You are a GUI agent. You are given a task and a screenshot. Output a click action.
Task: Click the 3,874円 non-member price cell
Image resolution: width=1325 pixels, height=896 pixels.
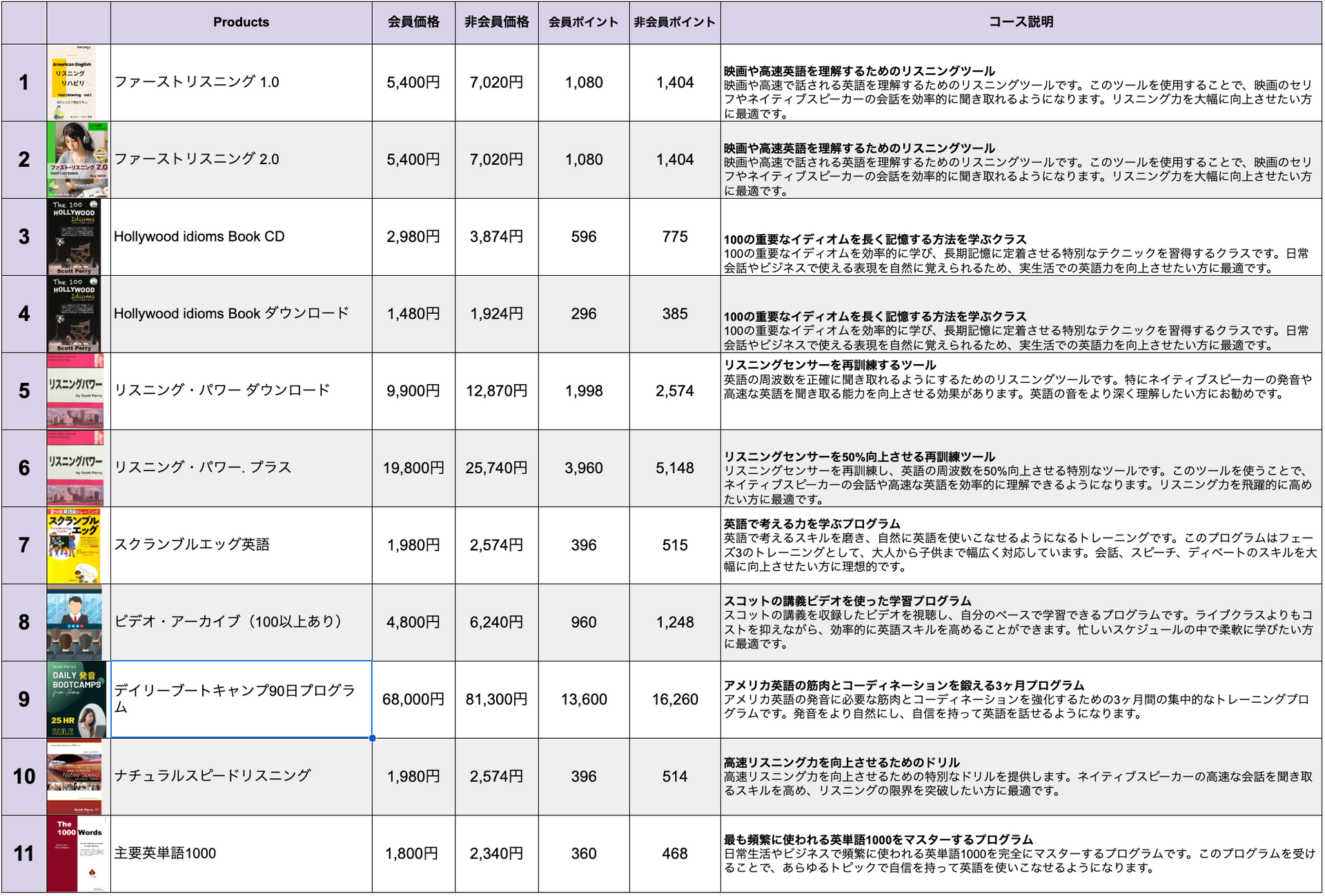click(x=497, y=237)
